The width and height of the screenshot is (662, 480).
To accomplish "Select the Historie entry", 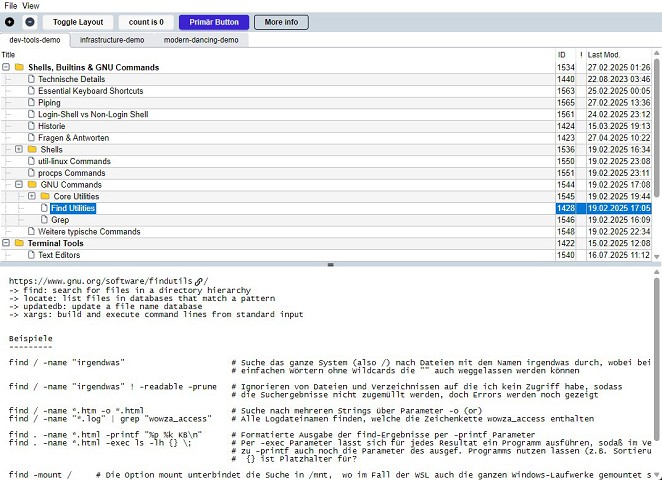I will click(x=52, y=126).
